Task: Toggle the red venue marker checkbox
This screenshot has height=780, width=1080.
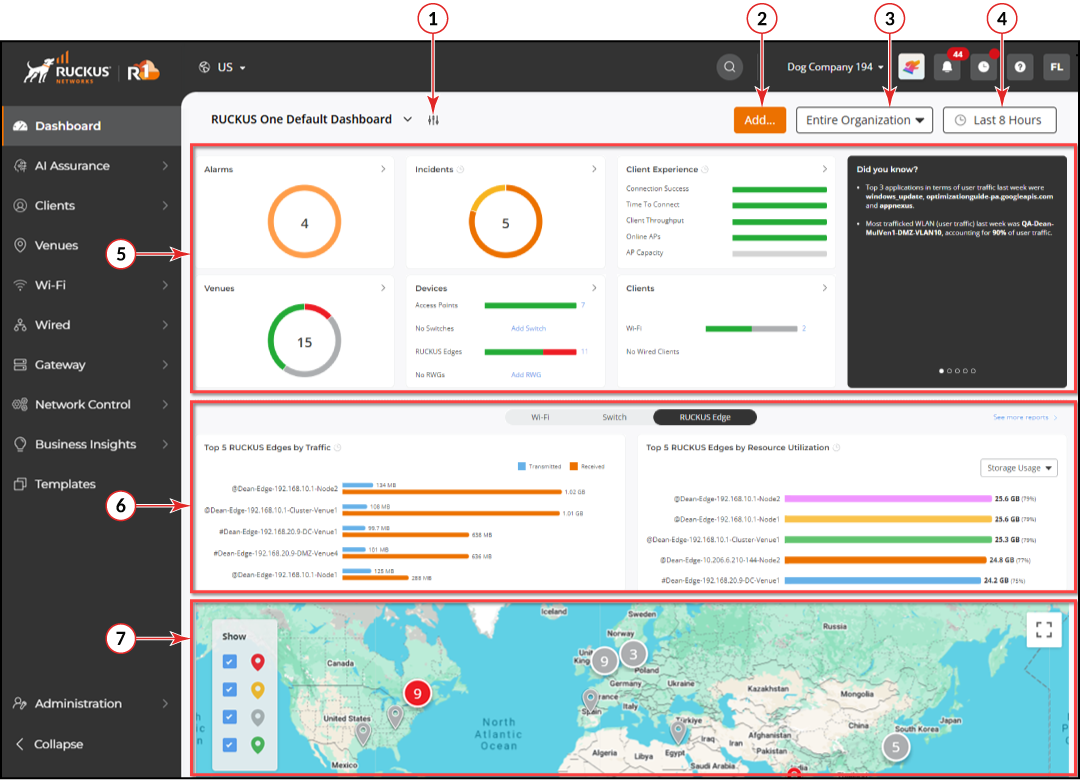Action: [x=230, y=661]
